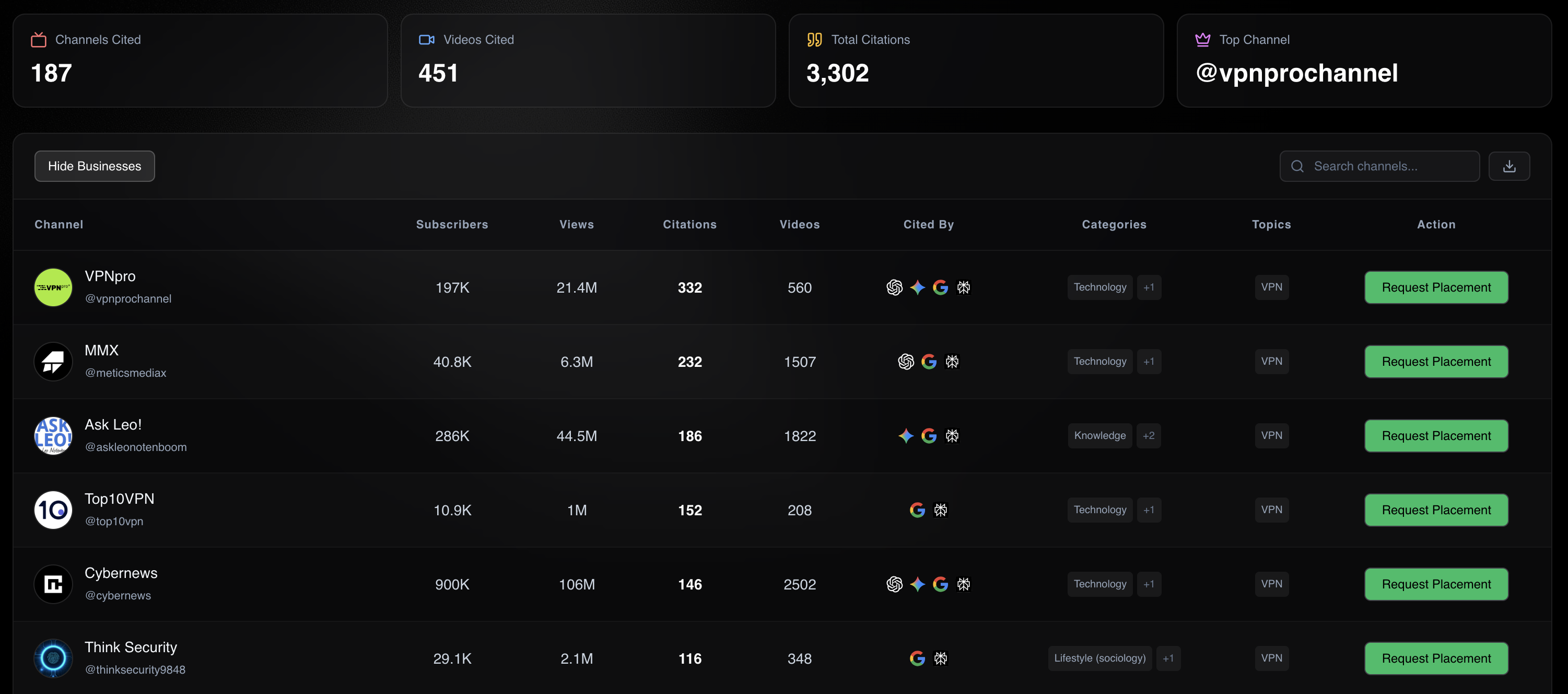Sort by the Channel column header
This screenshot has height=694, width=1568.
pos(58,225)
